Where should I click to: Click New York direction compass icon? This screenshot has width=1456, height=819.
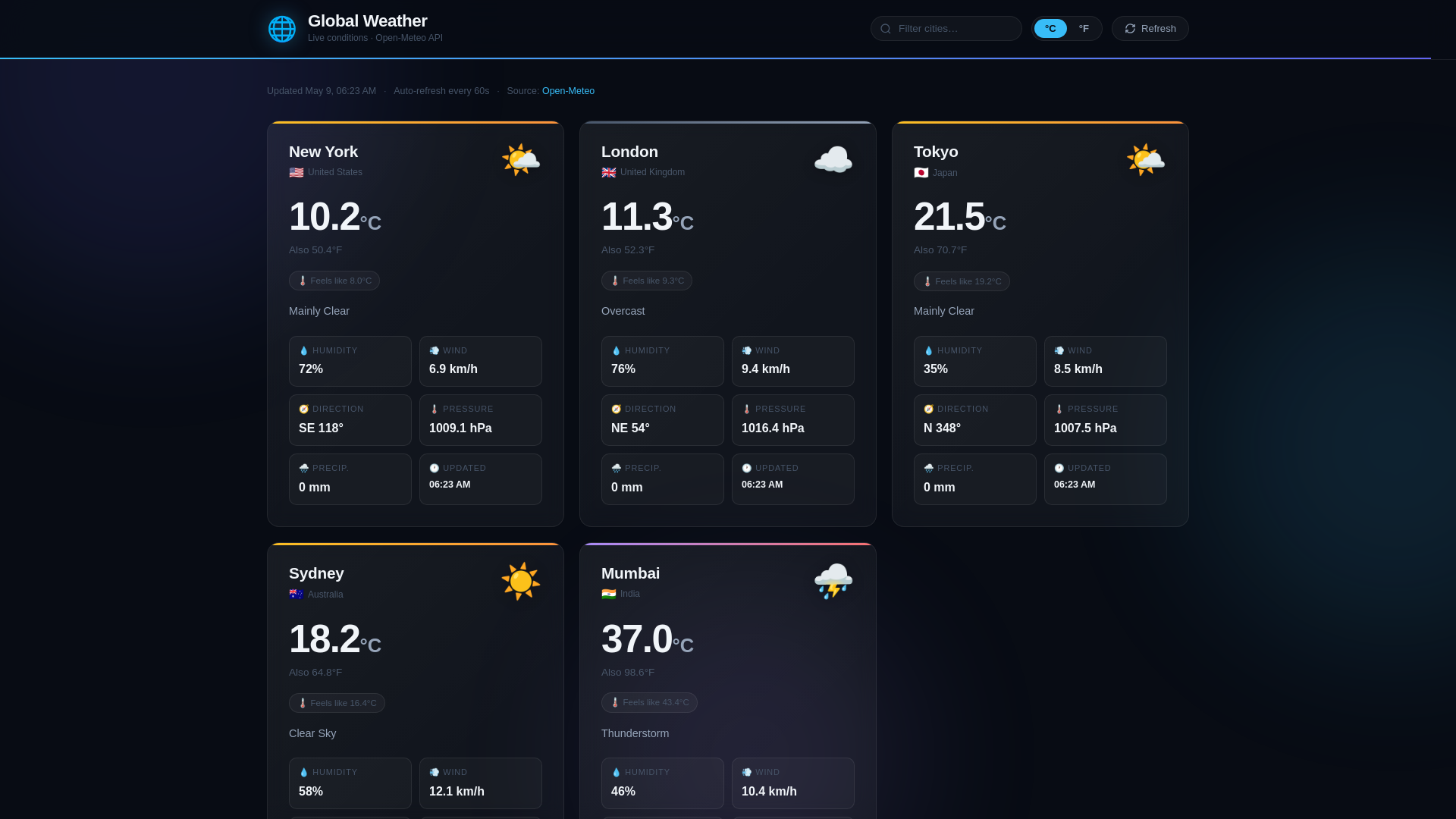coord(304,409)
